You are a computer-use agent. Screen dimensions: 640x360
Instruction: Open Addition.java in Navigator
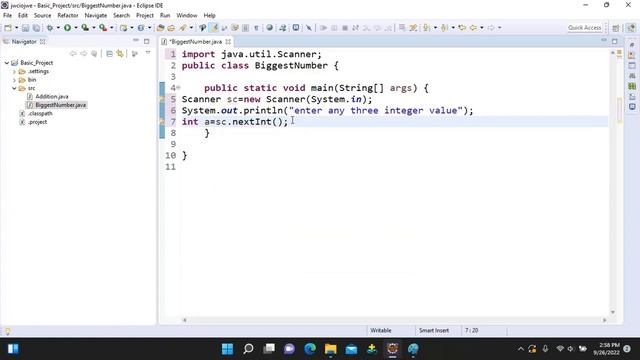coord(51,97)
